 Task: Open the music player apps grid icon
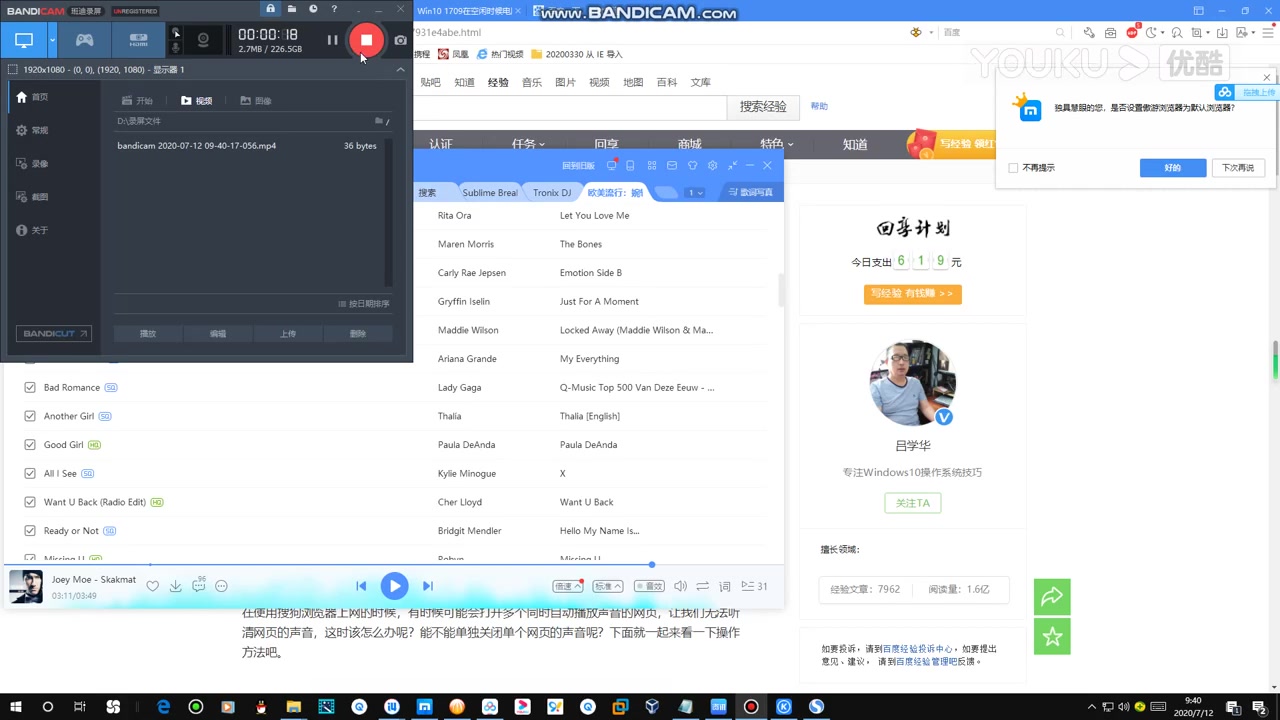(x=651, y=165)
